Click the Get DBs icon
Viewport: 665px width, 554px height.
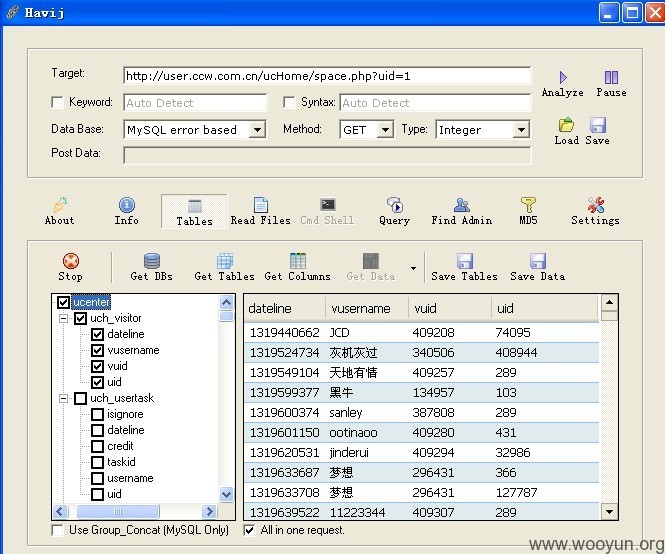pyautogui.click(x=151, y=261)
